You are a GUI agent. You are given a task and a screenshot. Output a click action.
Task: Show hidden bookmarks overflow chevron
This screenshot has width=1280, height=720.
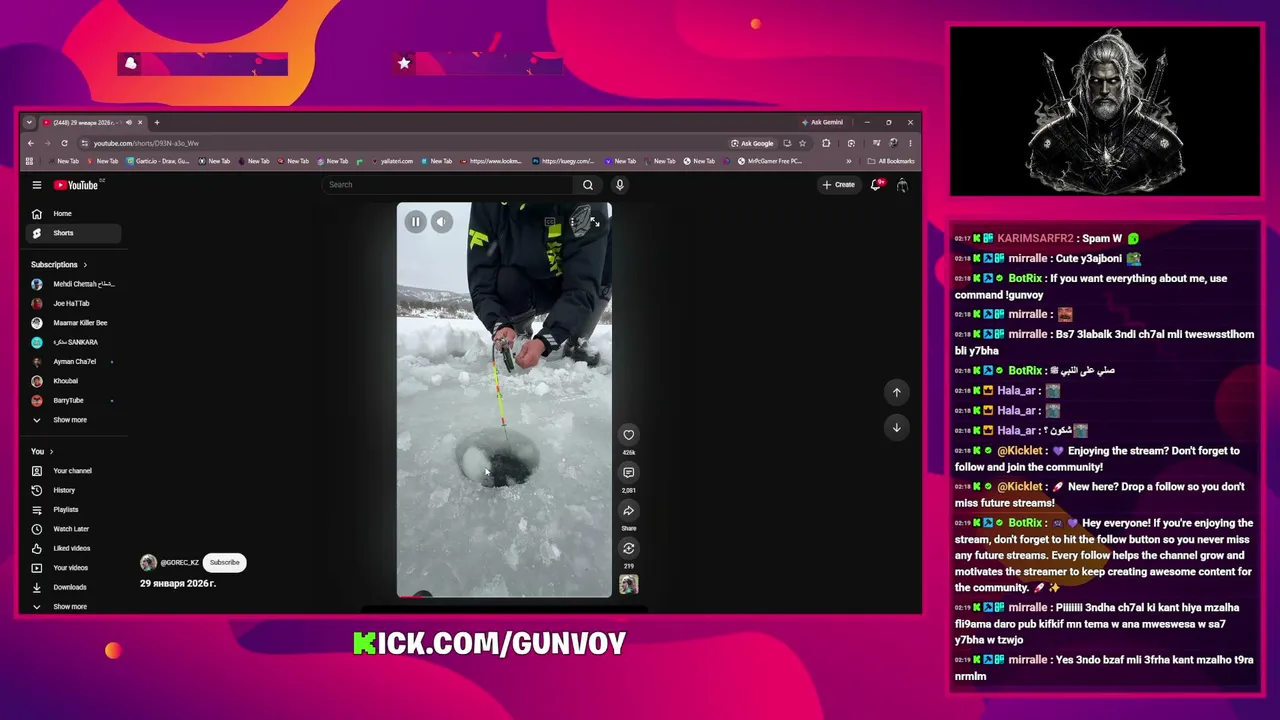849,161
